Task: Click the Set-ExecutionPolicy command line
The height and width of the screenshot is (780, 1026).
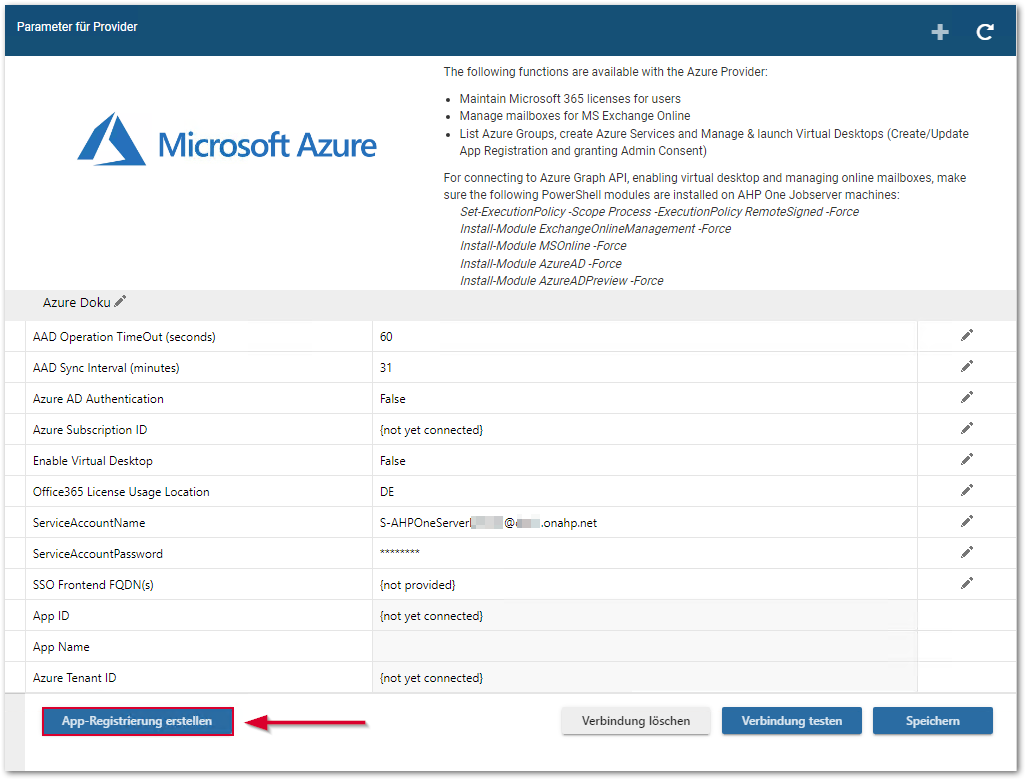Action: 660,211
